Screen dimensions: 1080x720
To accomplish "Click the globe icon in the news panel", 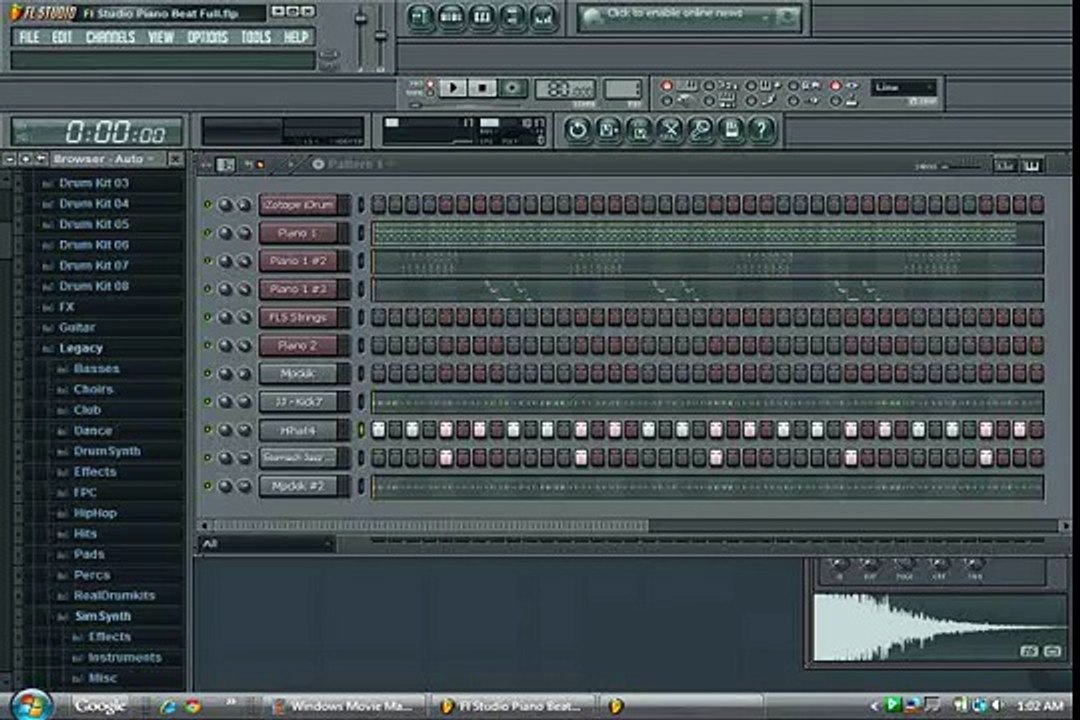I will (592, 17).
